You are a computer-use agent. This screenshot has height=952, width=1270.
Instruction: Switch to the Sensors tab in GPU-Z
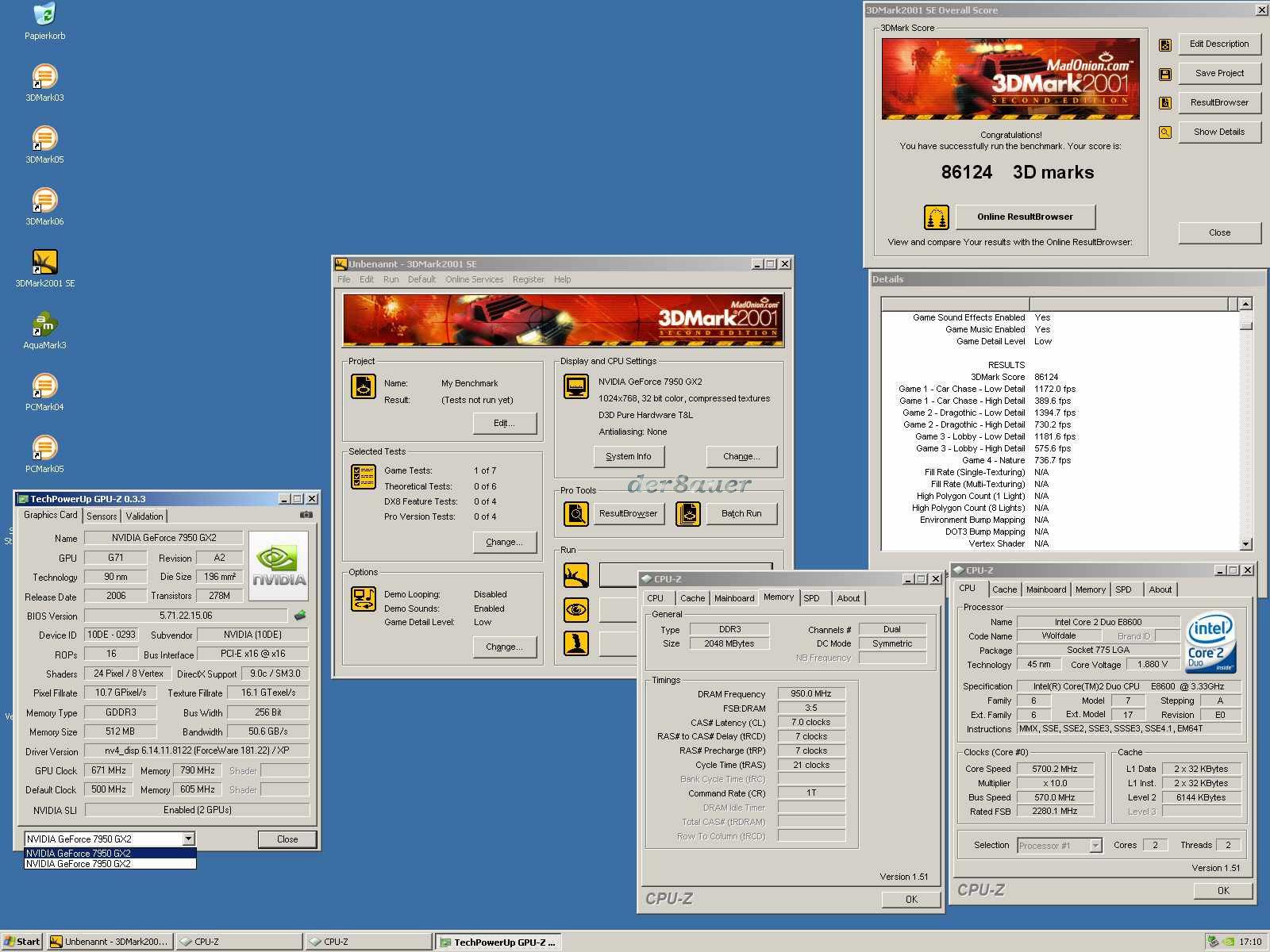[x=102, y=516]
